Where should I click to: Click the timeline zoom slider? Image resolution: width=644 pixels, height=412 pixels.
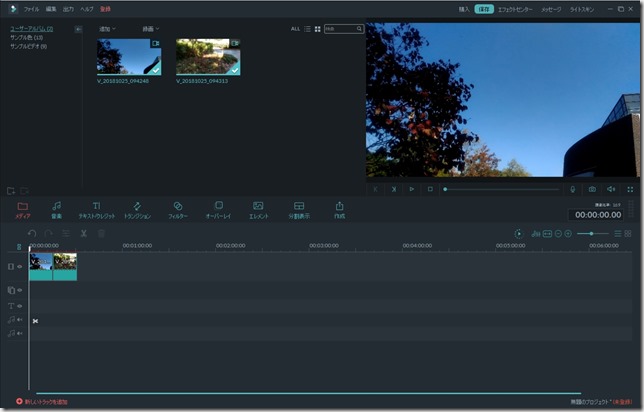coord(593,234)
